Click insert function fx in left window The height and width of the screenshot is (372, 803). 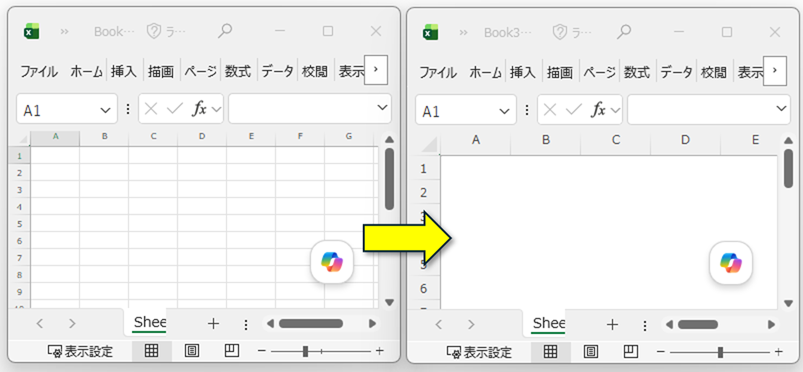pos(199,109)
